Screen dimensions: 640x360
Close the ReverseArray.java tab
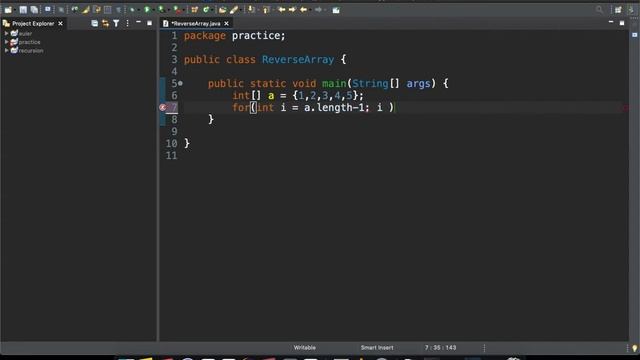point(227,24)
